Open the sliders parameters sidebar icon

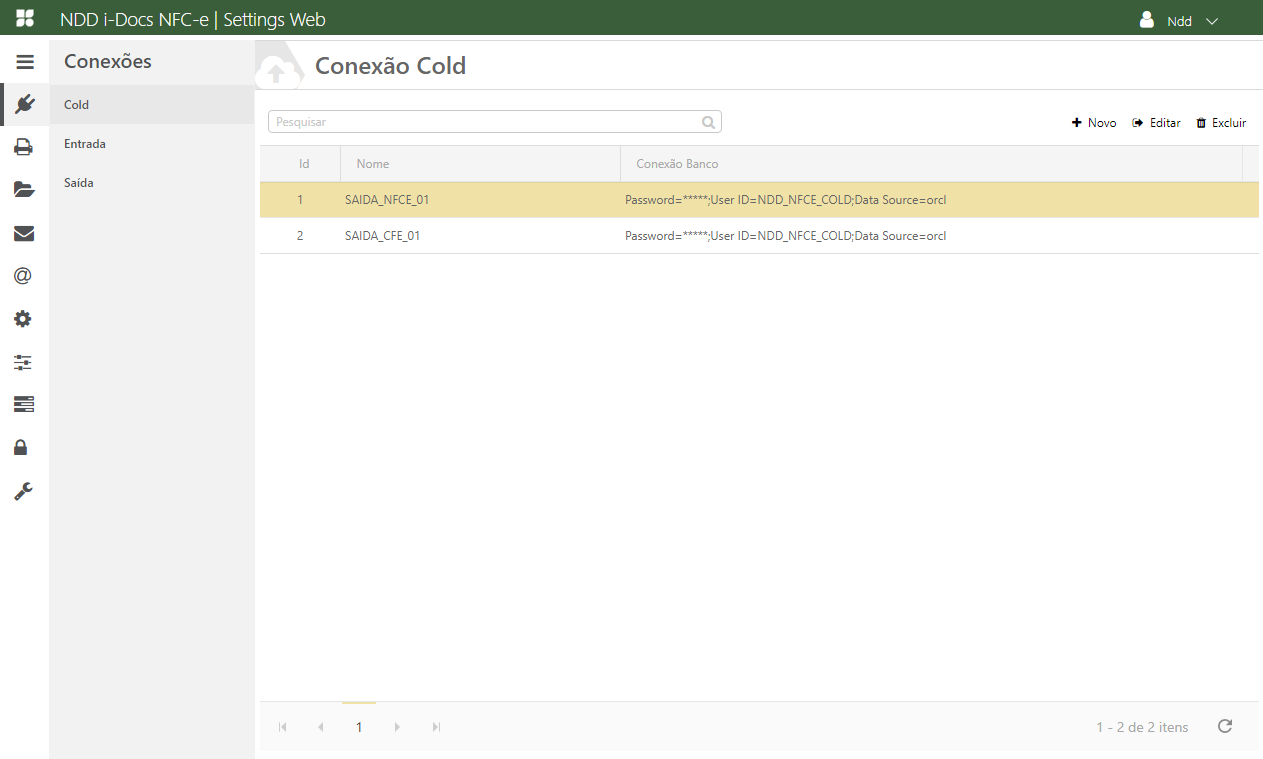pos(24,362)
